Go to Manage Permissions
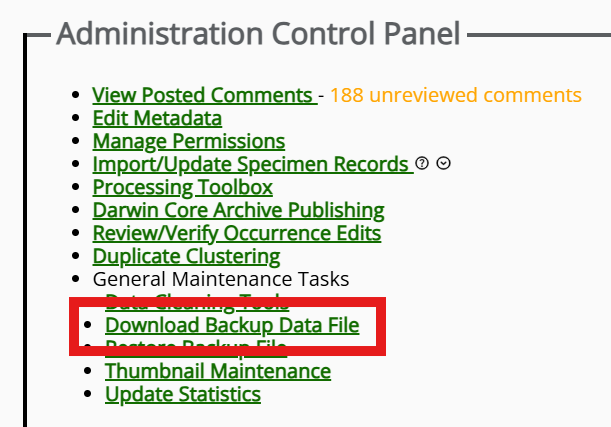Viewport: 611px width, 427px height. click(189, 142)
